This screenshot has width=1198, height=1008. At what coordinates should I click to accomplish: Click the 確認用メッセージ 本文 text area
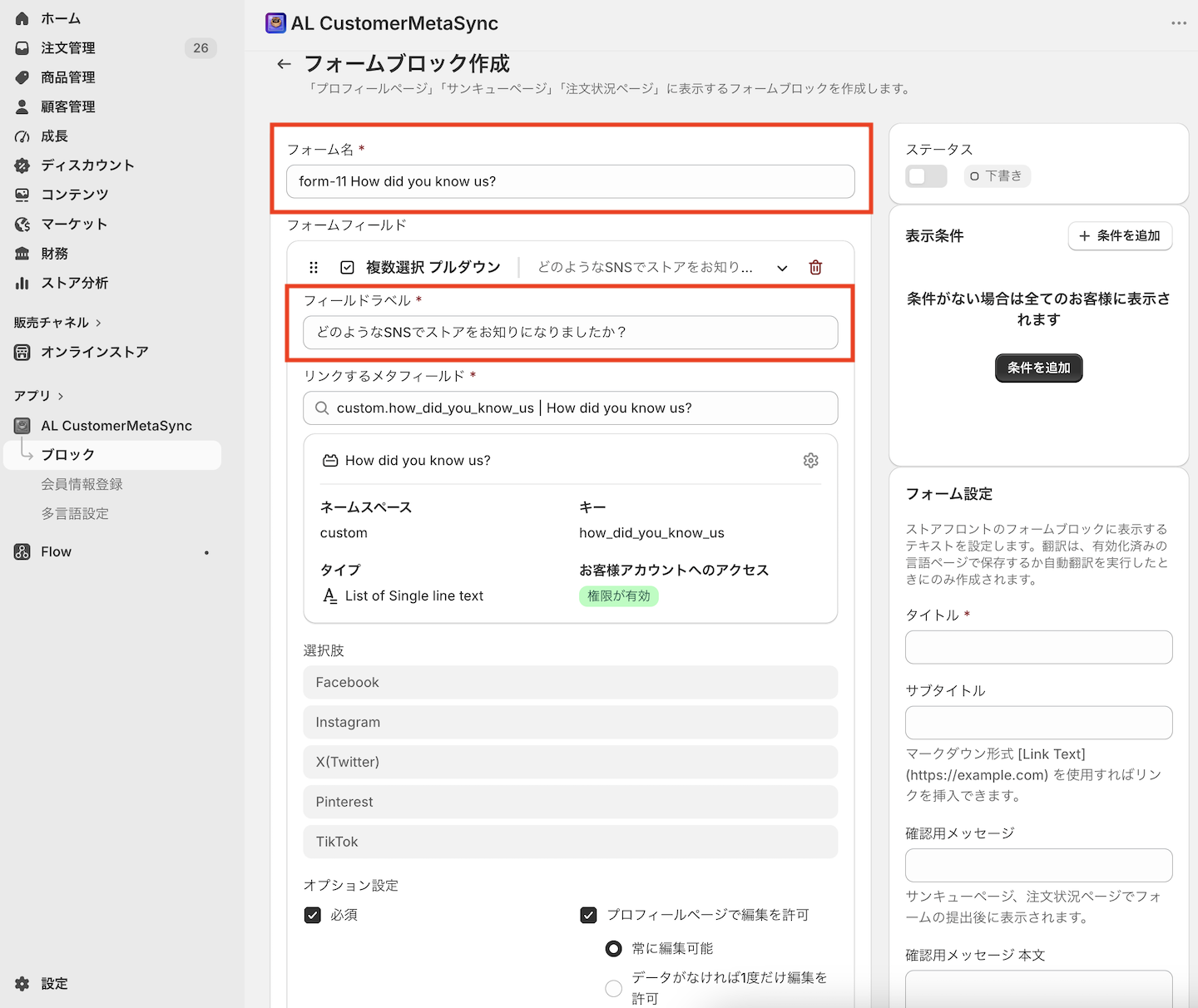(x=1038, y=990)
